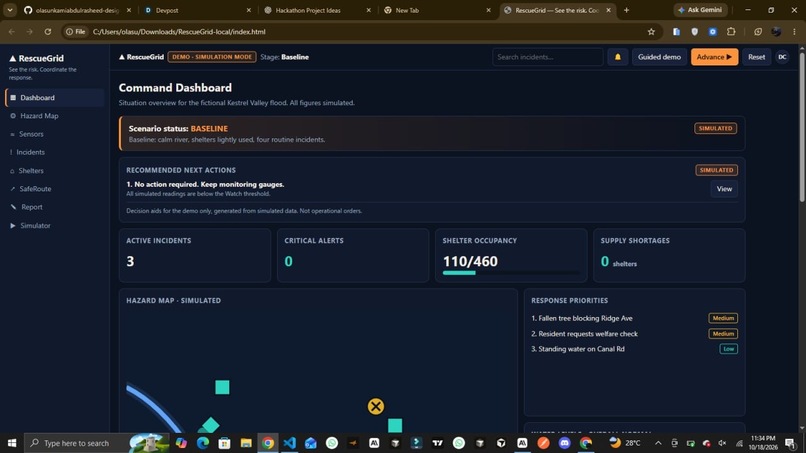The image size is (806, 453).
Task: Show hidden system tray icons
Action: [658, 443]
